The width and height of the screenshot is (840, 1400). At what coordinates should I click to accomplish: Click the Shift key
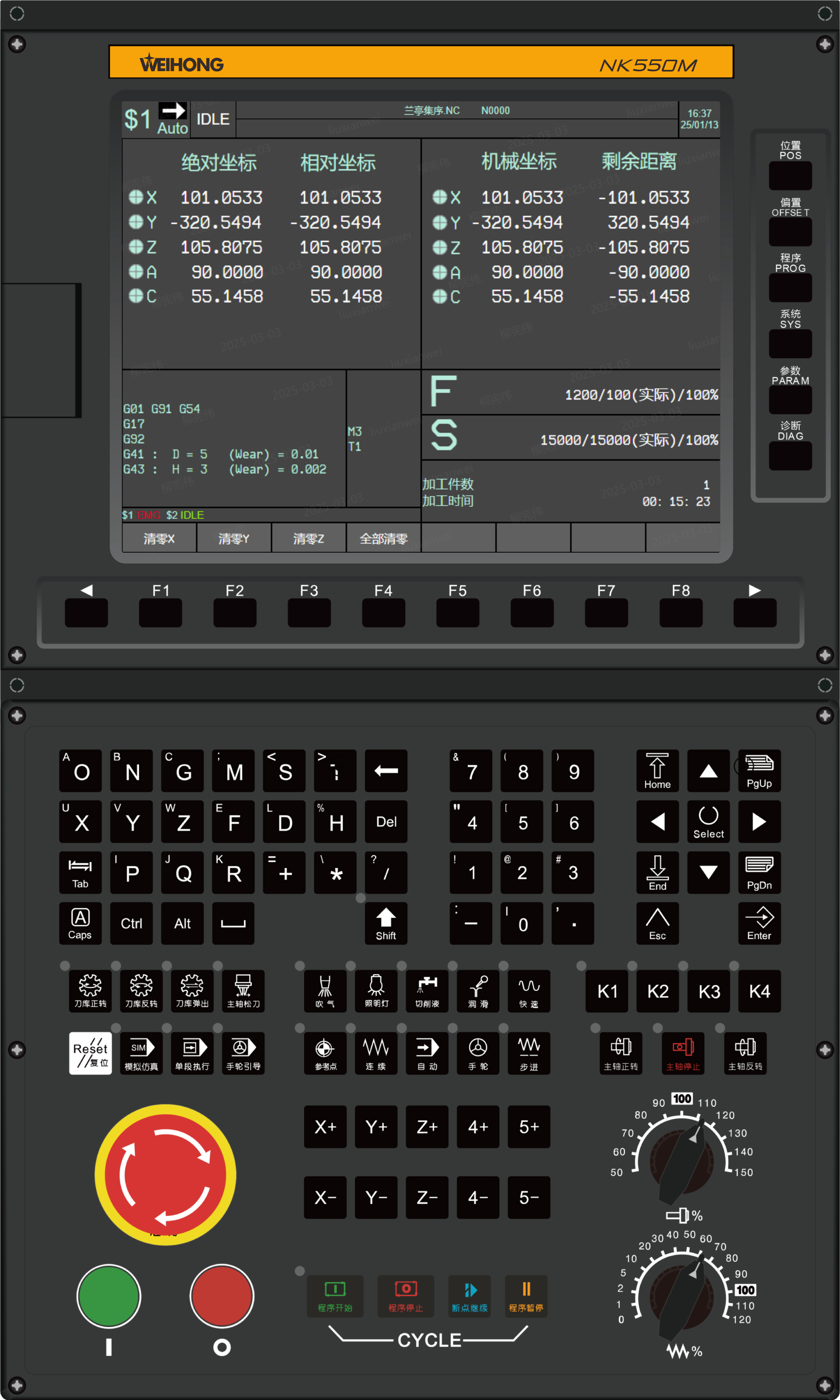(x=386, y=923)
